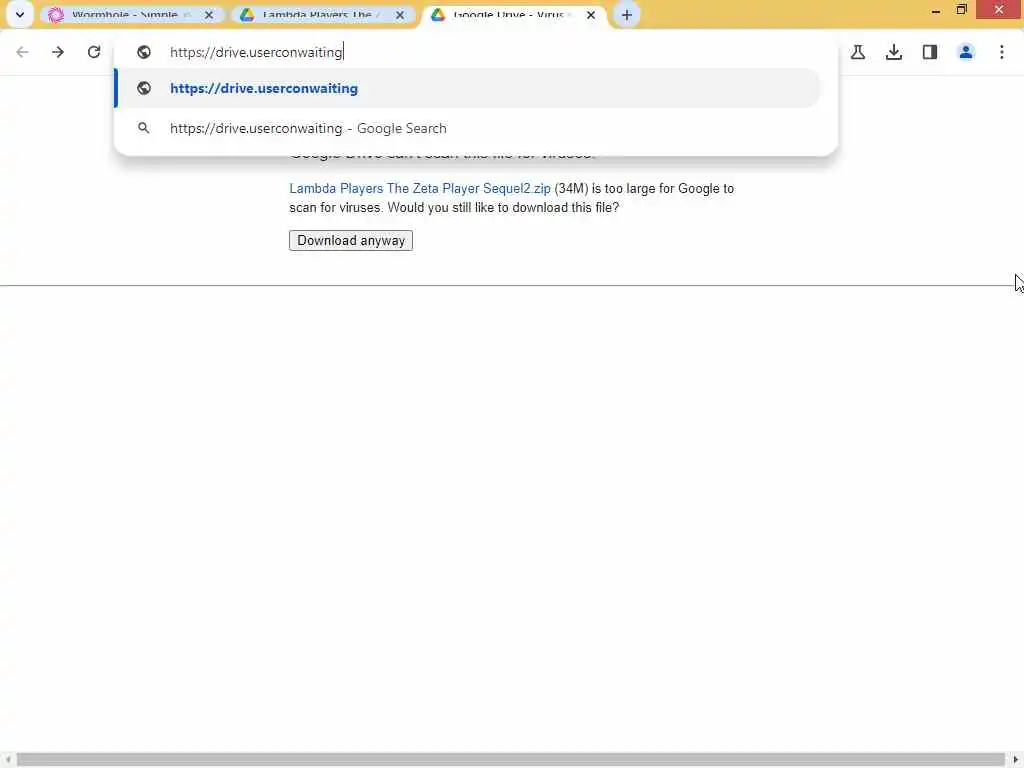Switch to the Wormhole tab
Viewport: 1024px width, 768px height.
coord(131,14)
